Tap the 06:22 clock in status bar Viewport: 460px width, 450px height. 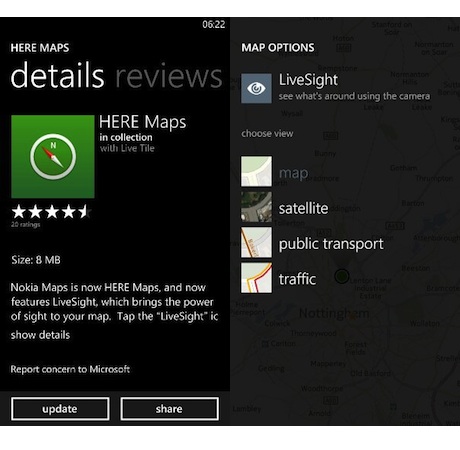pos(214,25)
